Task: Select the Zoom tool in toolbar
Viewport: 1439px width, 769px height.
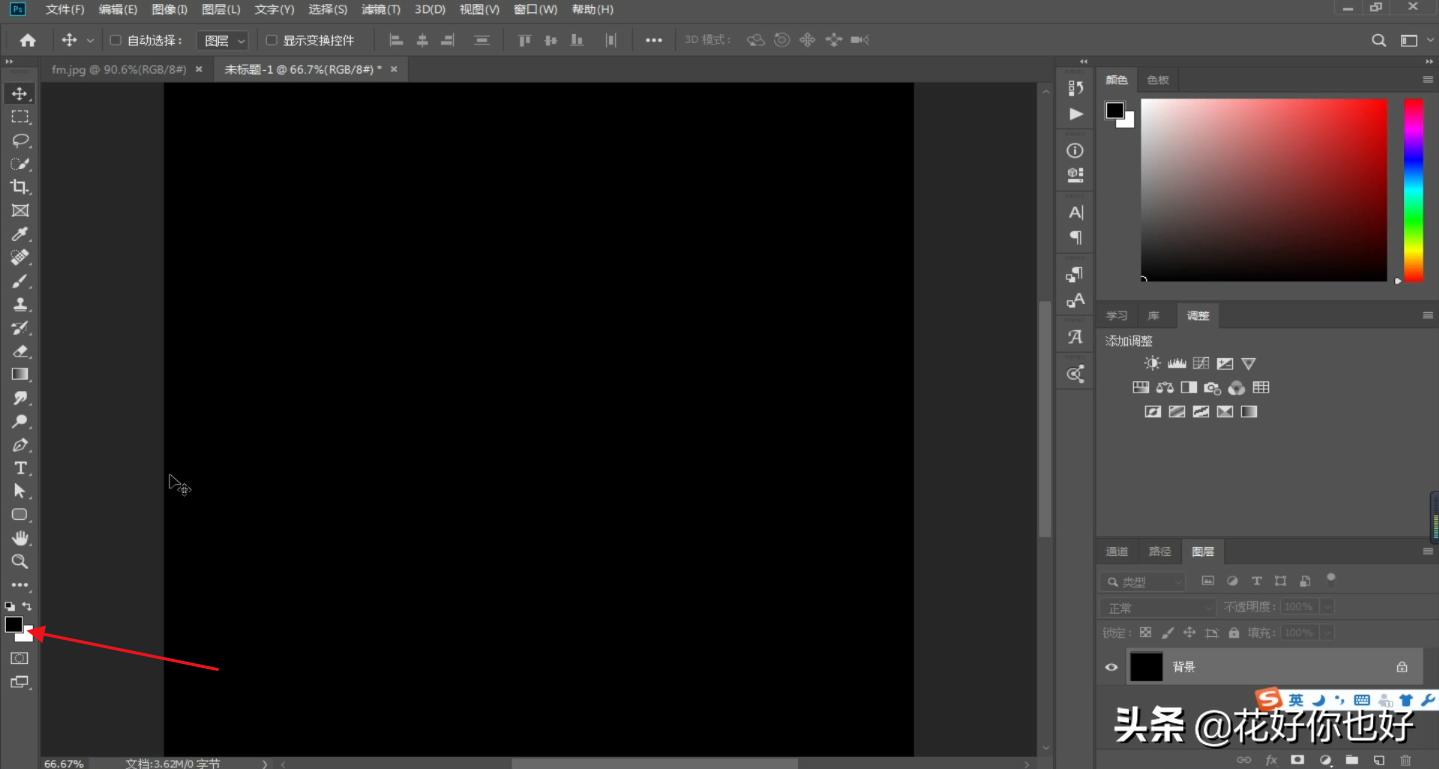Action: (x=20, y=561)
